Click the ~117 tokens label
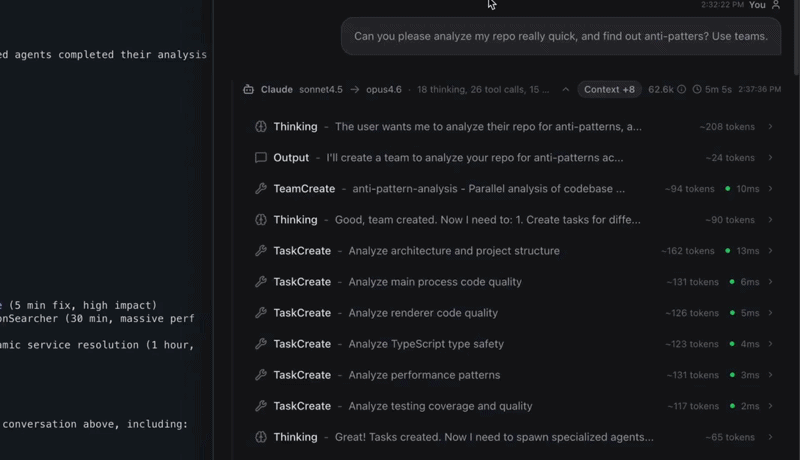 (x=693, y=406)
